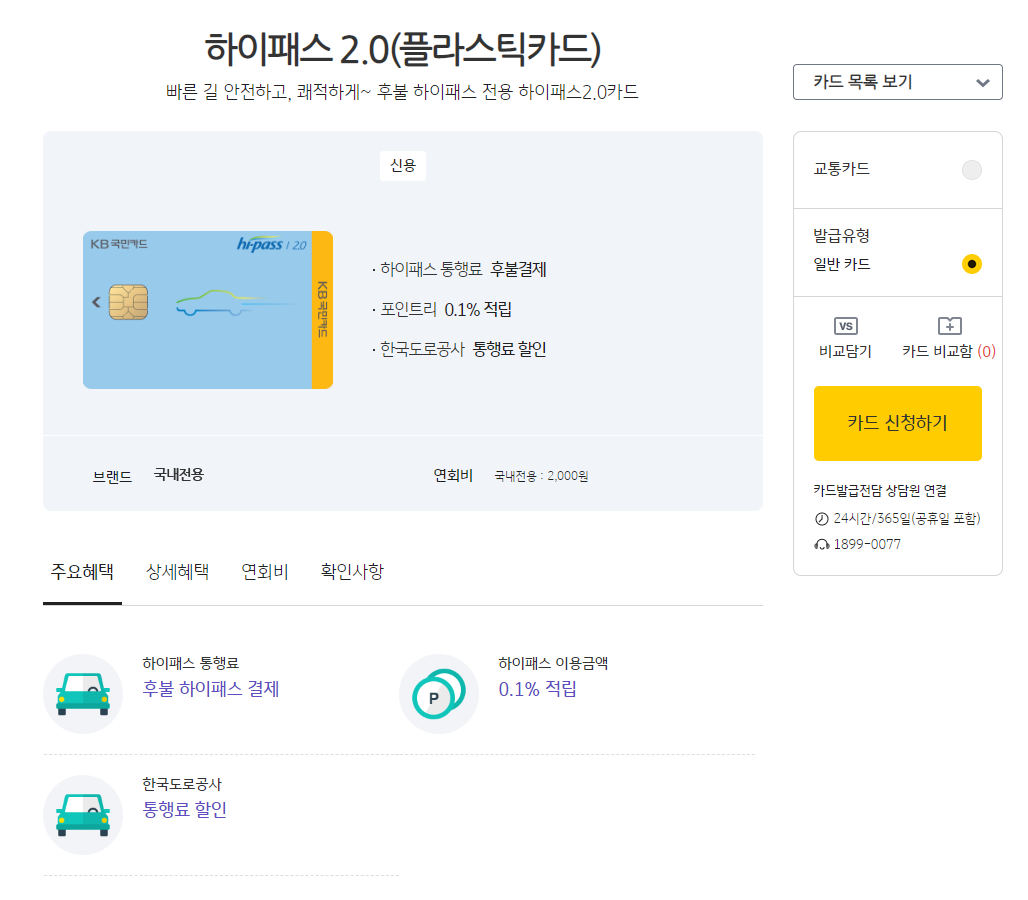The width and height of the screenshot is (1028, 900).
Task: Click the hi-pass card image thumbnail
Action: pyautogui.click(x=208, y=310)
